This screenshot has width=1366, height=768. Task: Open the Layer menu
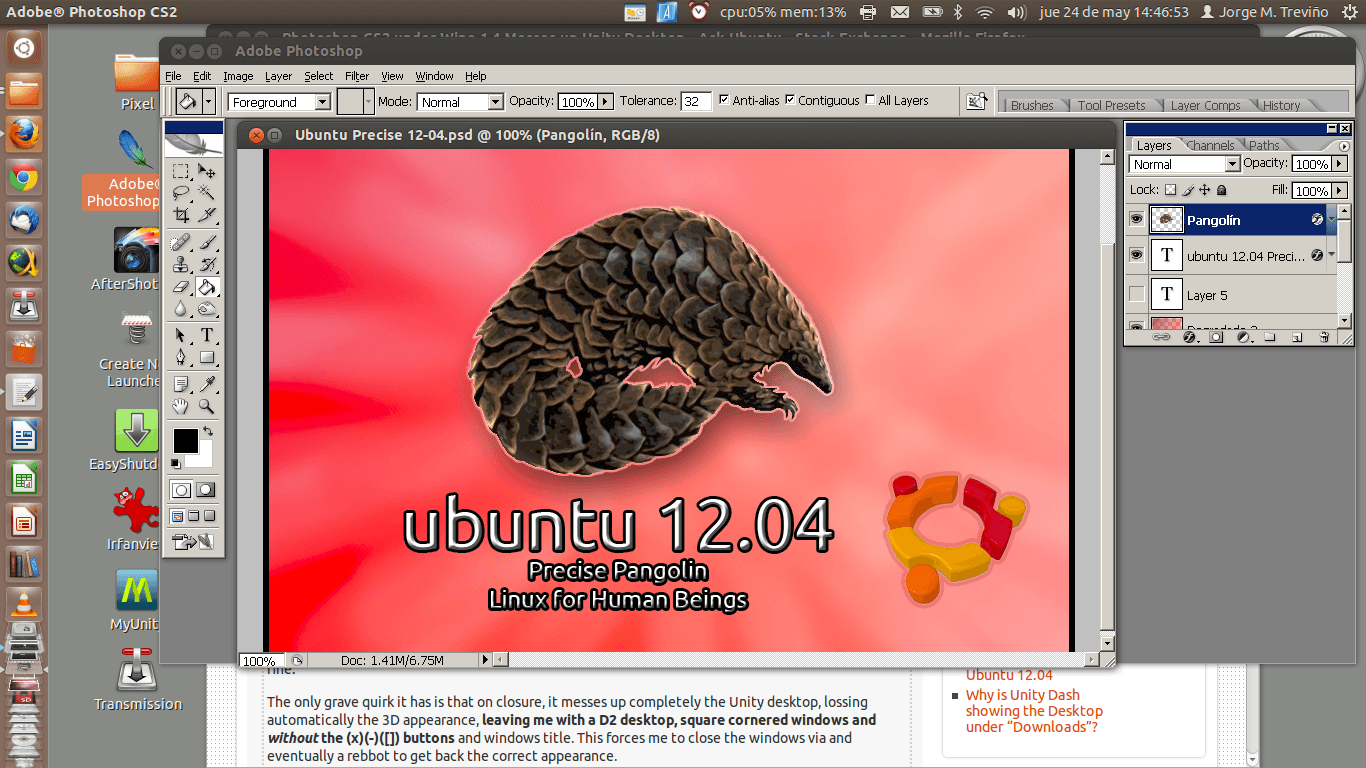coord(278,76)
